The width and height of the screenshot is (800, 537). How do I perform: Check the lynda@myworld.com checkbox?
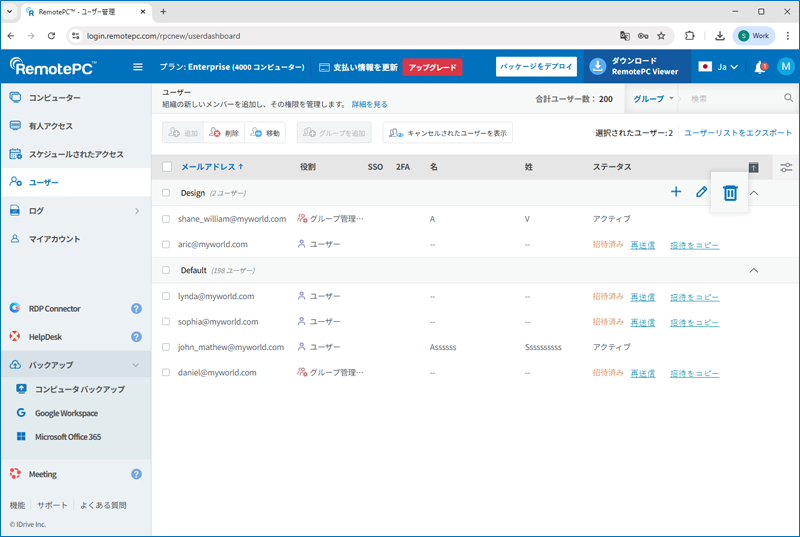(166, 296)
